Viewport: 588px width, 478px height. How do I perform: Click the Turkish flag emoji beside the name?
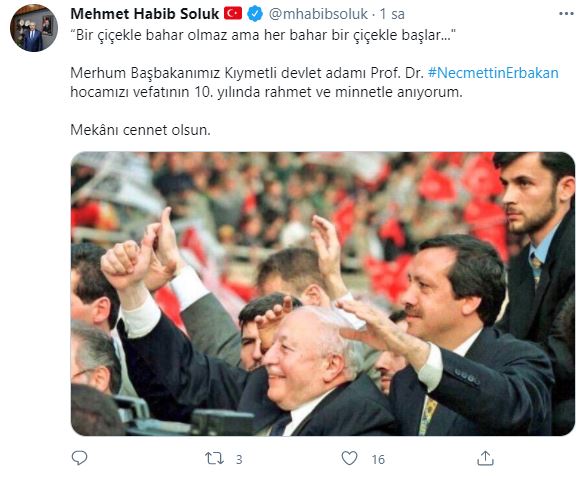tap(233, 13)
